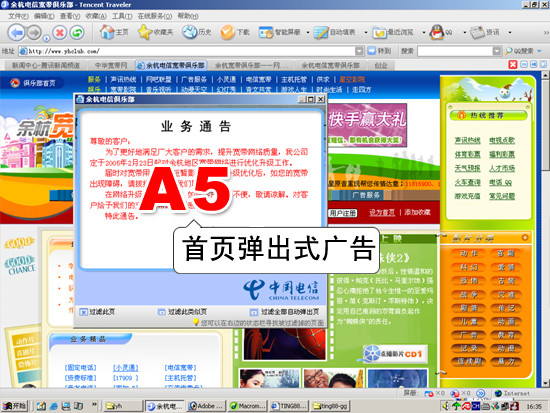This screenshot has height=413, width=550.
Task: Select the 动作 movie category button
Action: 469,253
